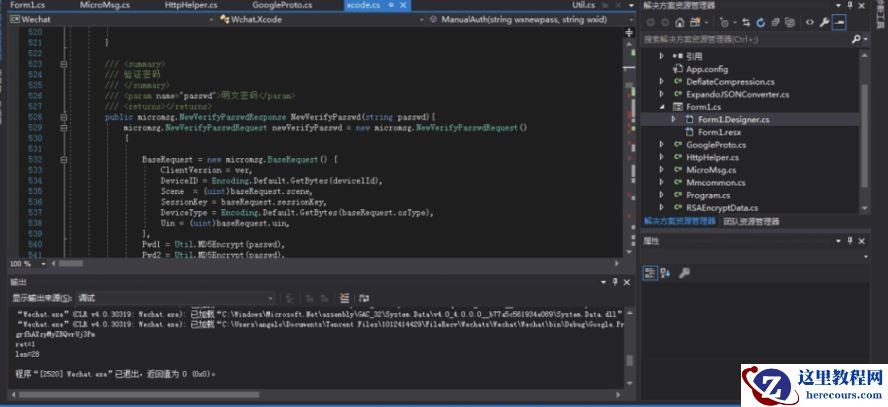Toggle word wrap in the Output window
Viewport: 888px width, 407px height.
tap(364, 298)
